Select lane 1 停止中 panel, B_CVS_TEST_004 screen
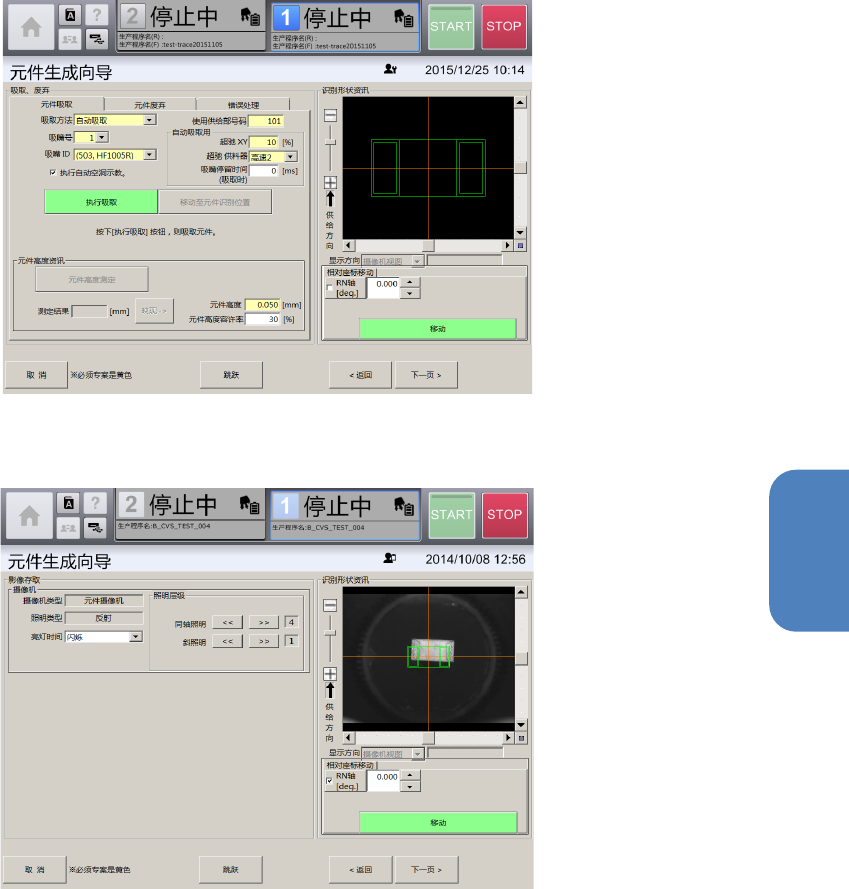 [345, 514]
